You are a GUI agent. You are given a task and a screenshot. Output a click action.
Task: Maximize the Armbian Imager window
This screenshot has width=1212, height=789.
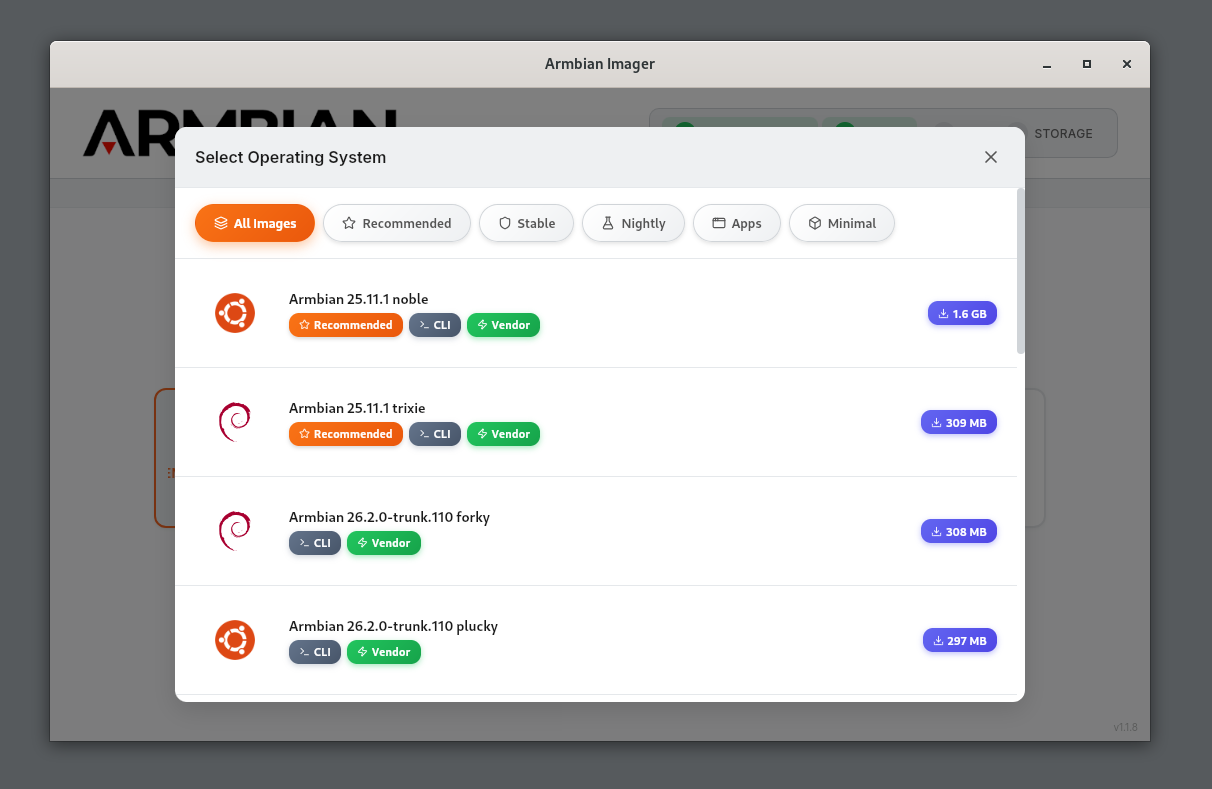click(x=1087, y=64)
